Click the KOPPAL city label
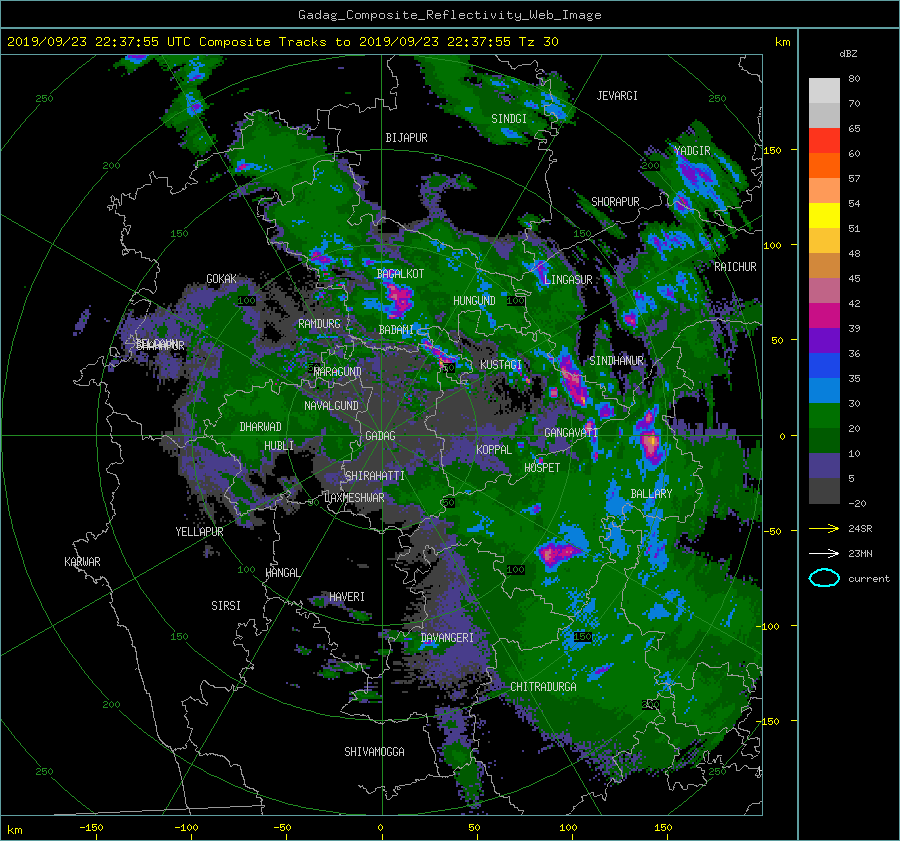This screenshot has width=900, height=841. [494, 449]
